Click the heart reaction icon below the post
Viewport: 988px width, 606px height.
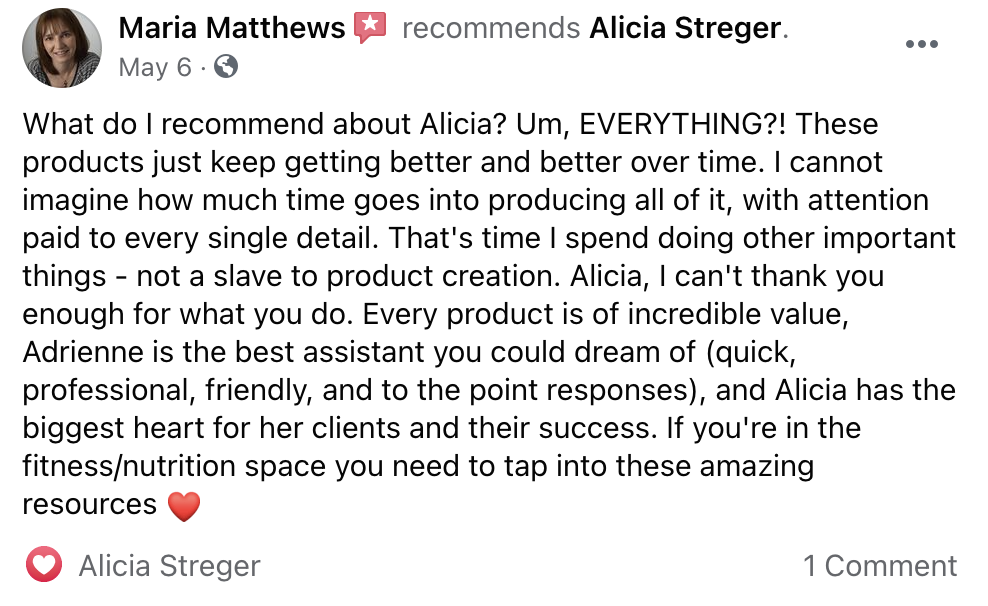[x=43, y=566]
